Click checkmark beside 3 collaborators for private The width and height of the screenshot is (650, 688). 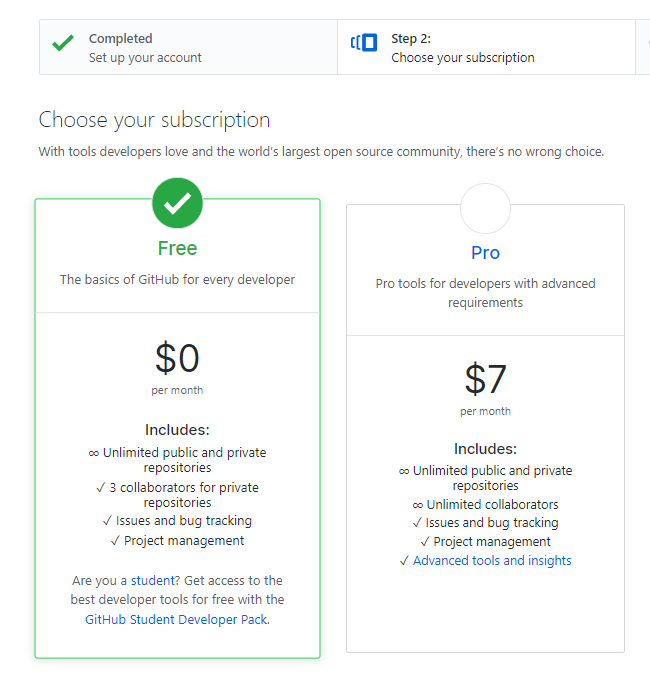coord(101,487)
